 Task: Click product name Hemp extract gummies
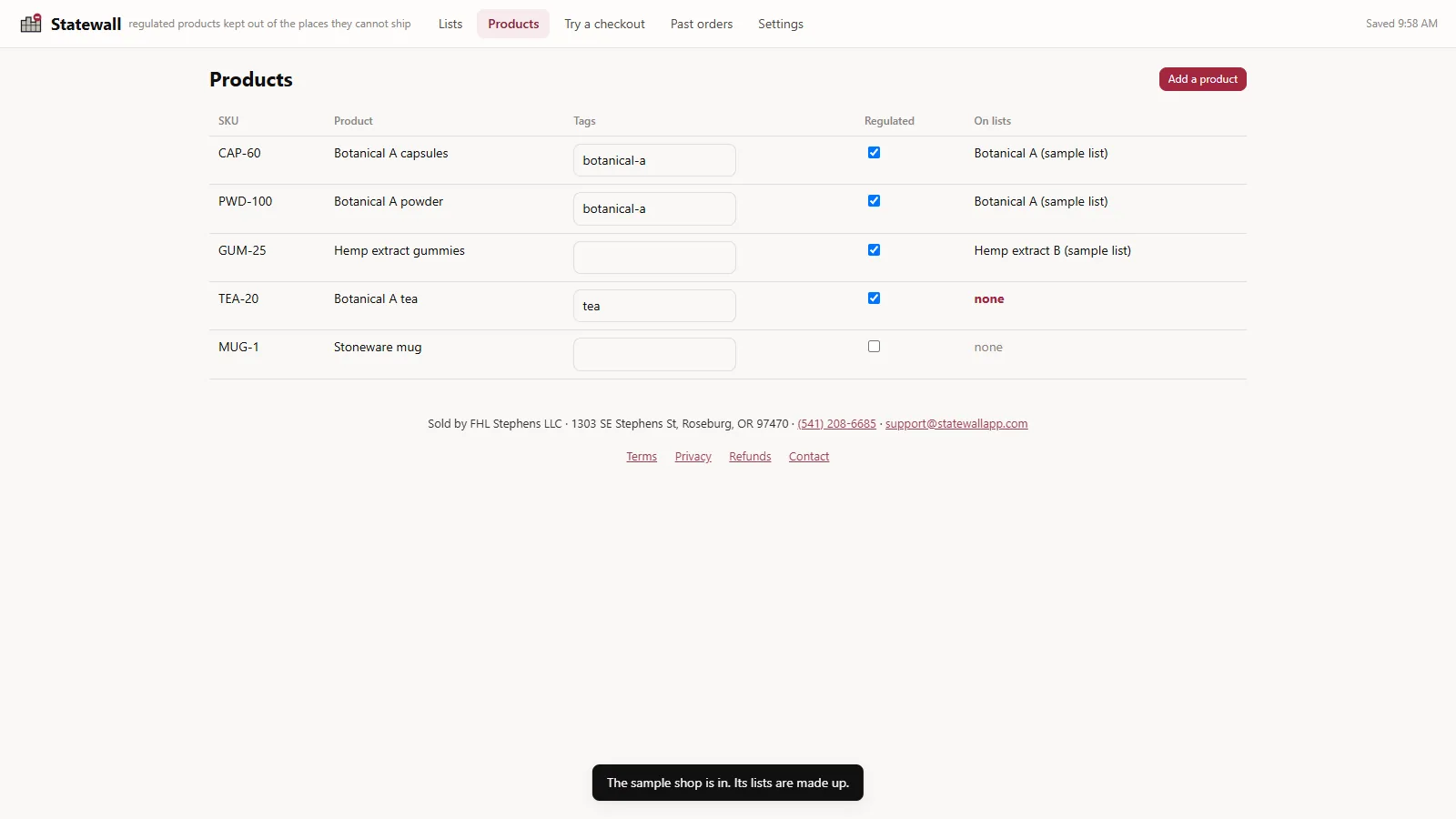[399, 250]
